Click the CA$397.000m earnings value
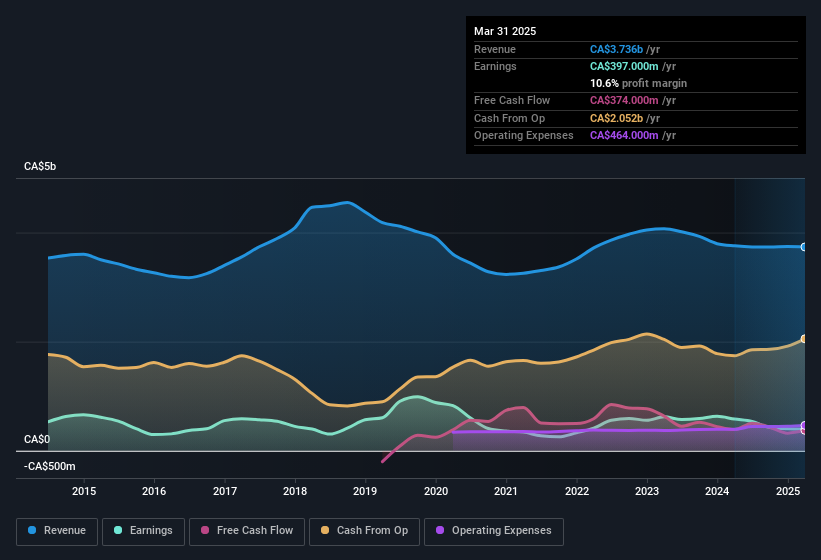821x560 pixels. pyautogui.click(x=624, y=66)
